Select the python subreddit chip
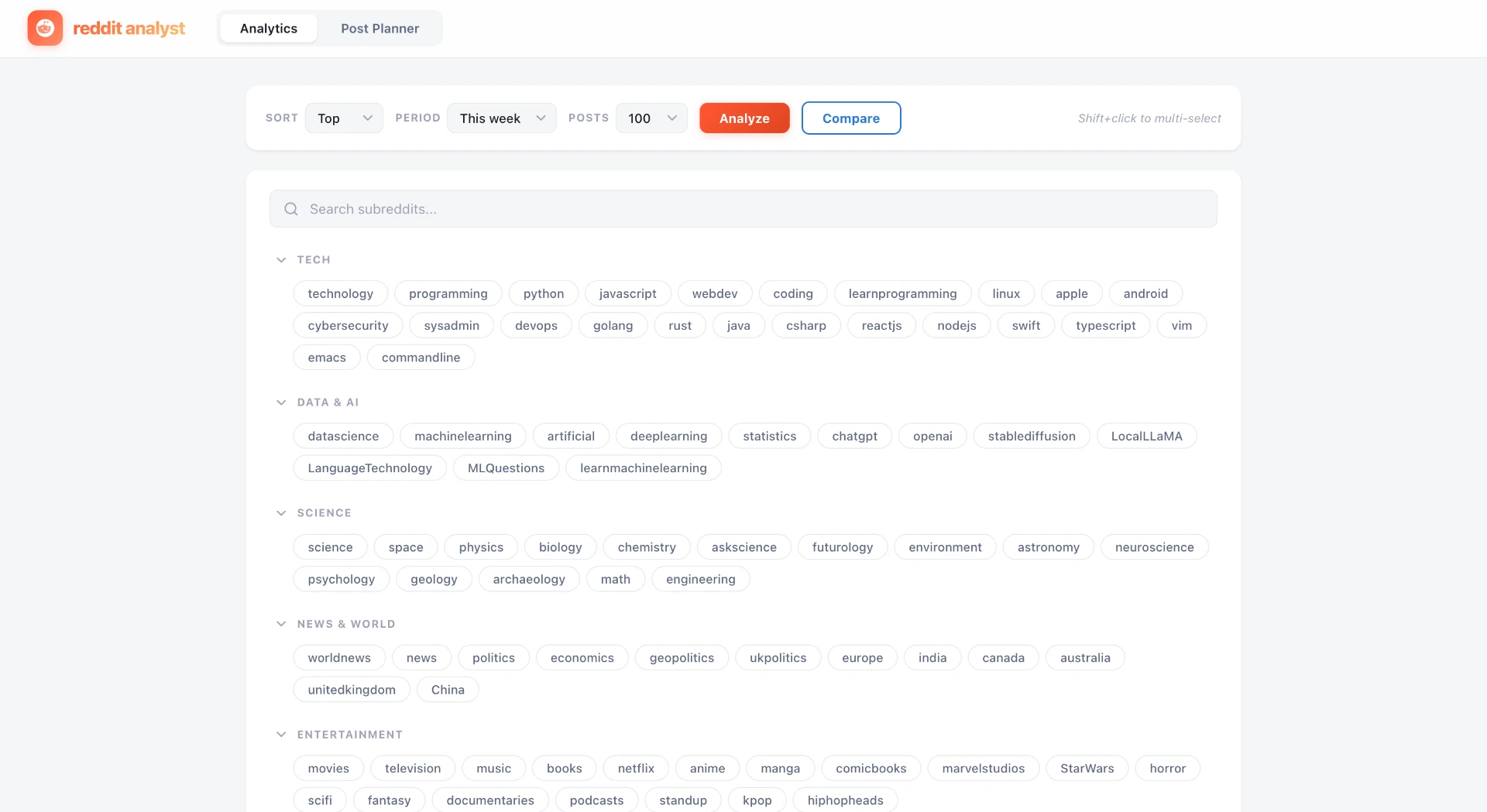This screenshot has width=1487, height=812. click(544, 293)
